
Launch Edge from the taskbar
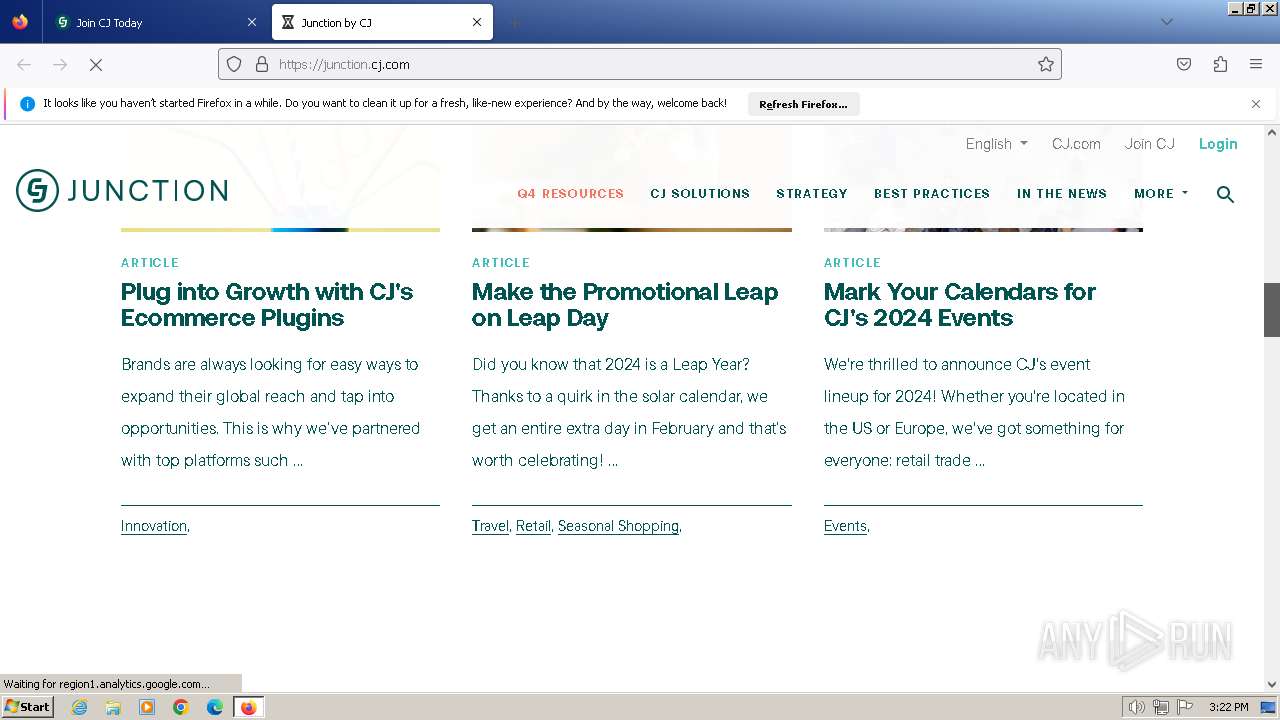215,707
